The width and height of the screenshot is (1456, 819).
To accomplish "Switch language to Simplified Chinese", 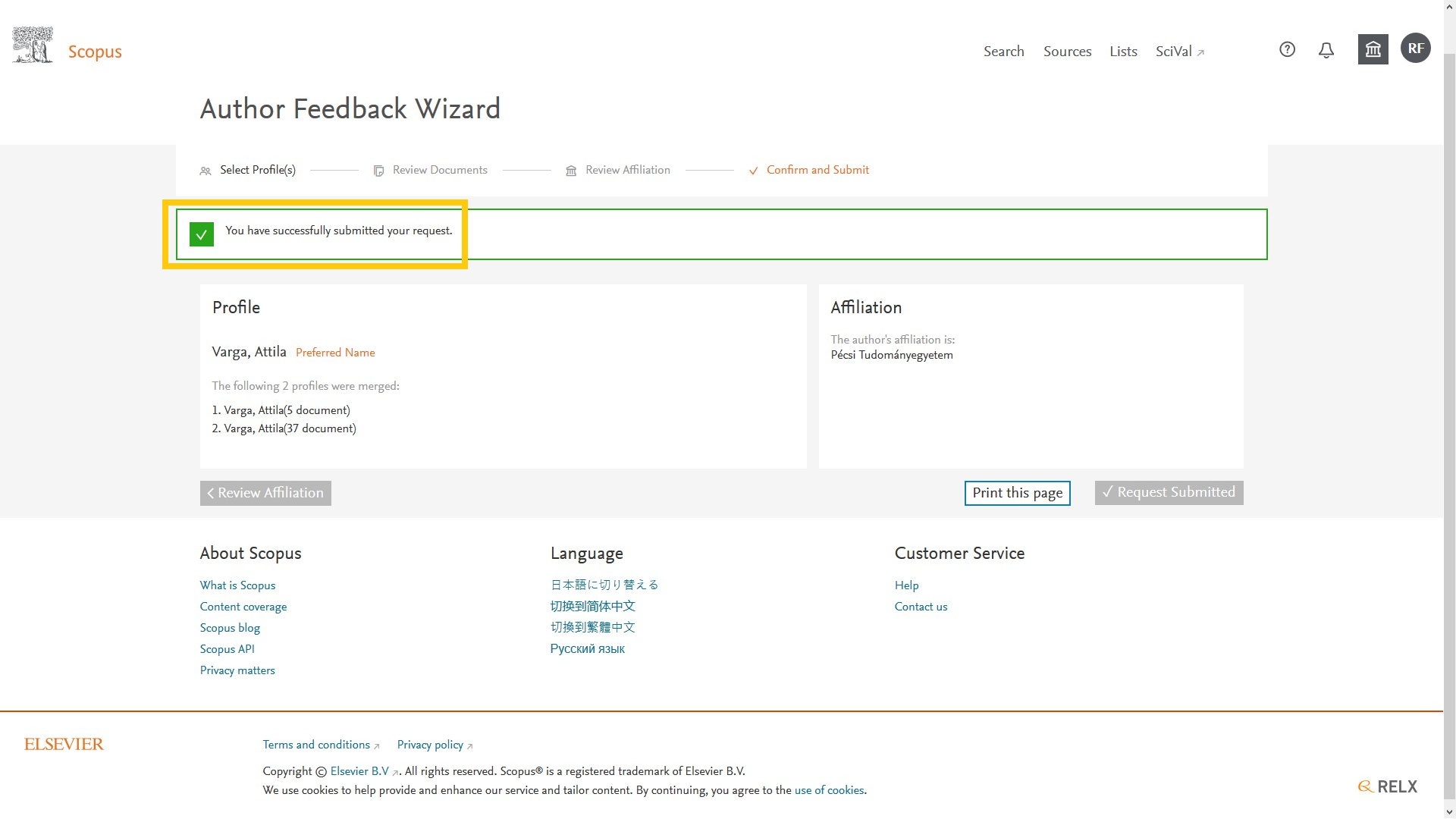I will (593, 606).
